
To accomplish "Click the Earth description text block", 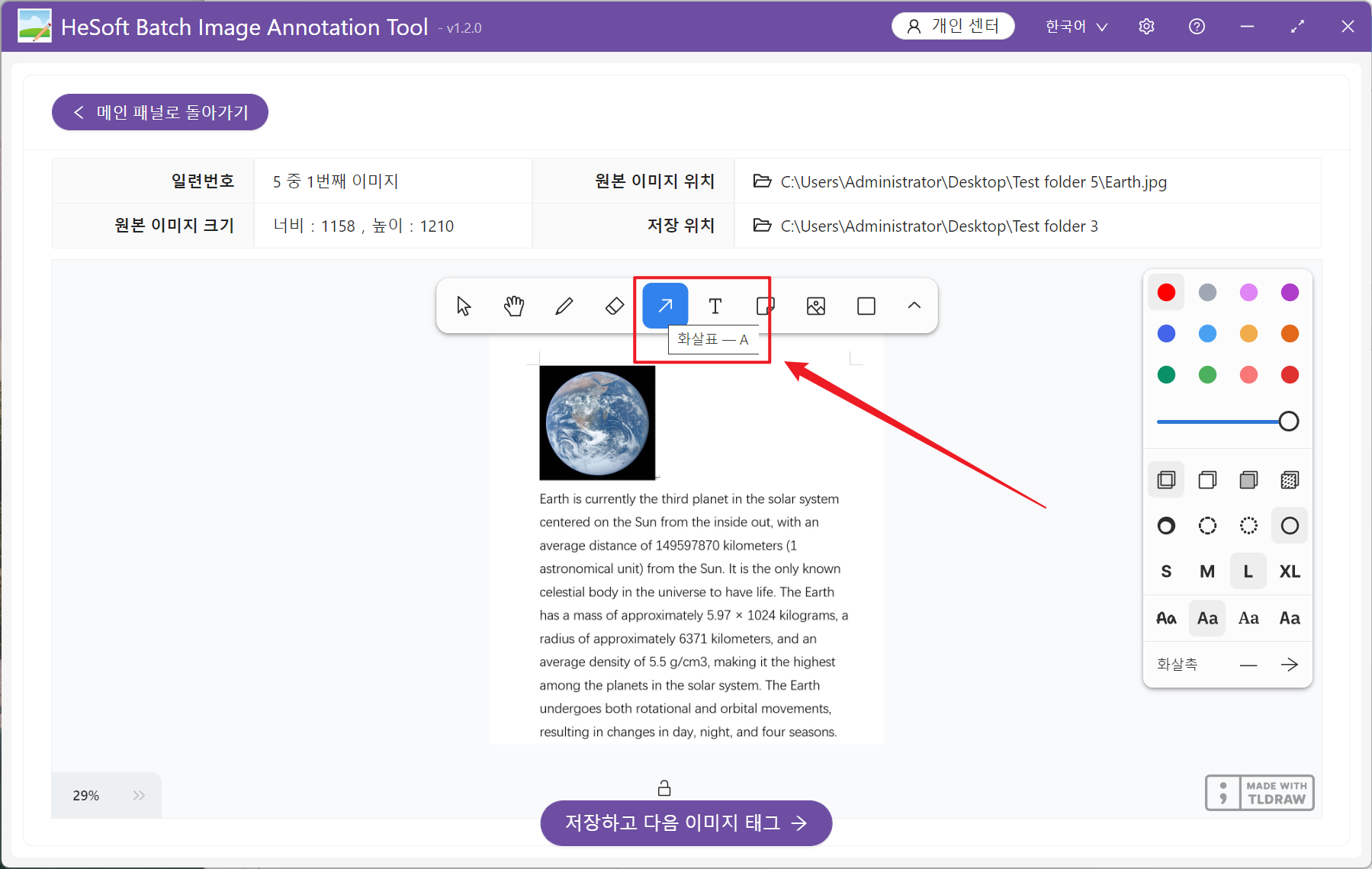I will click(694, 615).
